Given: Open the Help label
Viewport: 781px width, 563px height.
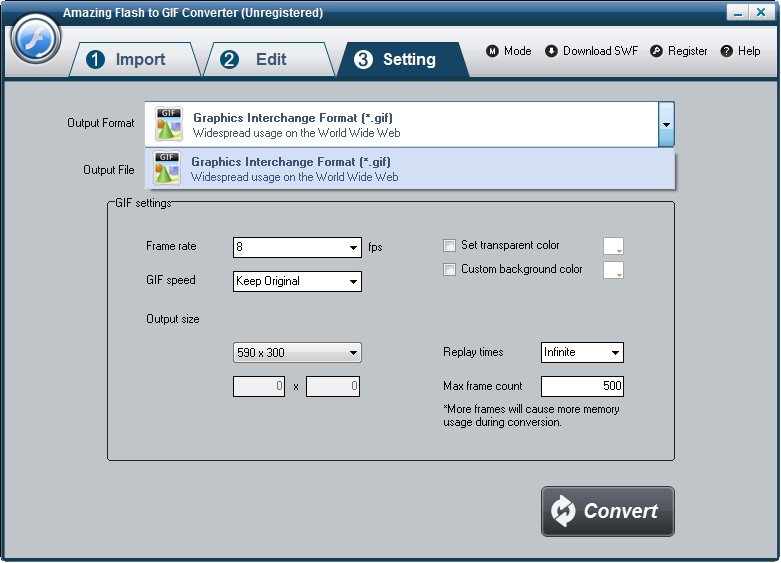Looking at the screenshot, I should (749, 51).
